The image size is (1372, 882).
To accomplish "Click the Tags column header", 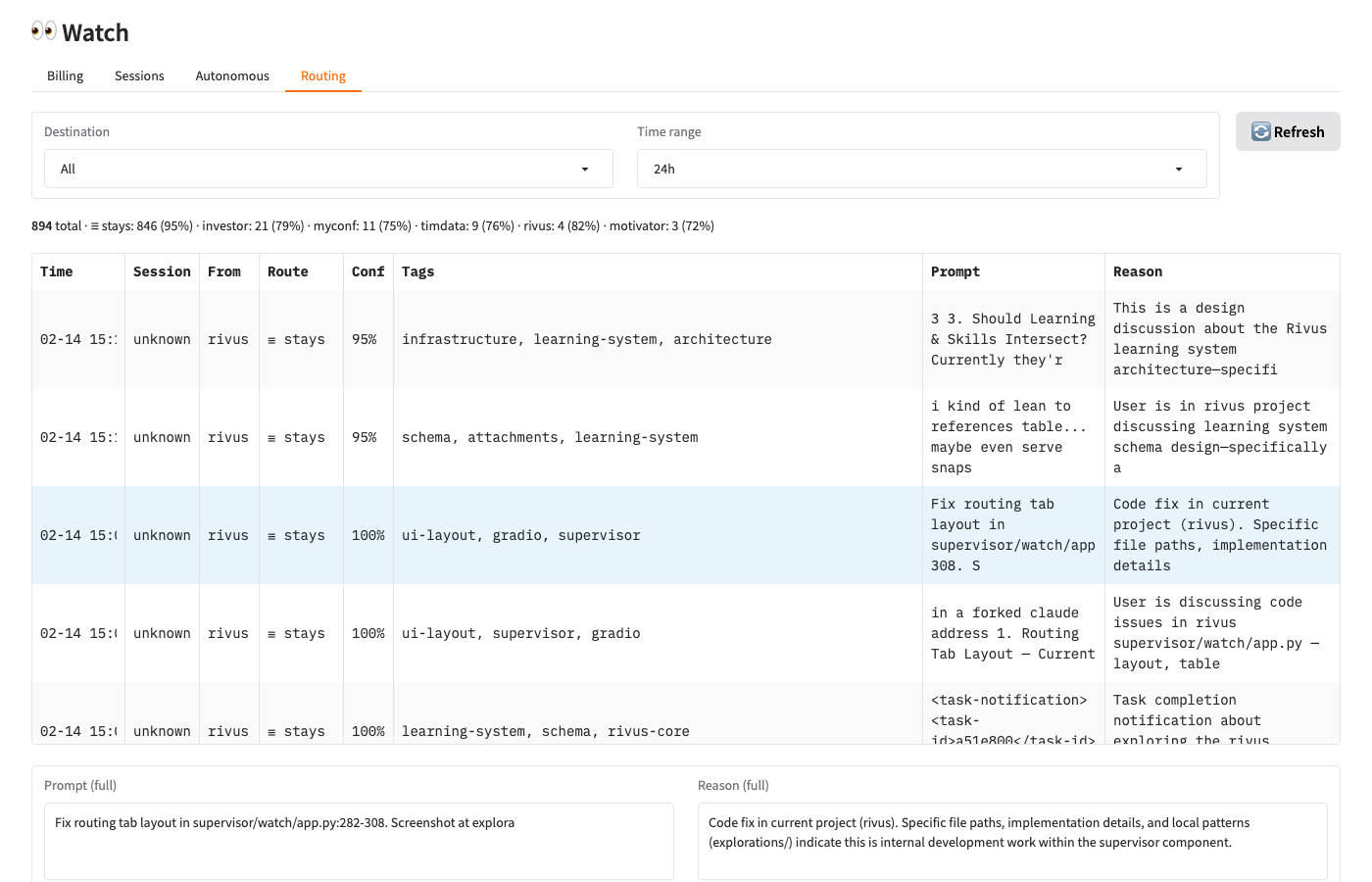I will point(417,271).
